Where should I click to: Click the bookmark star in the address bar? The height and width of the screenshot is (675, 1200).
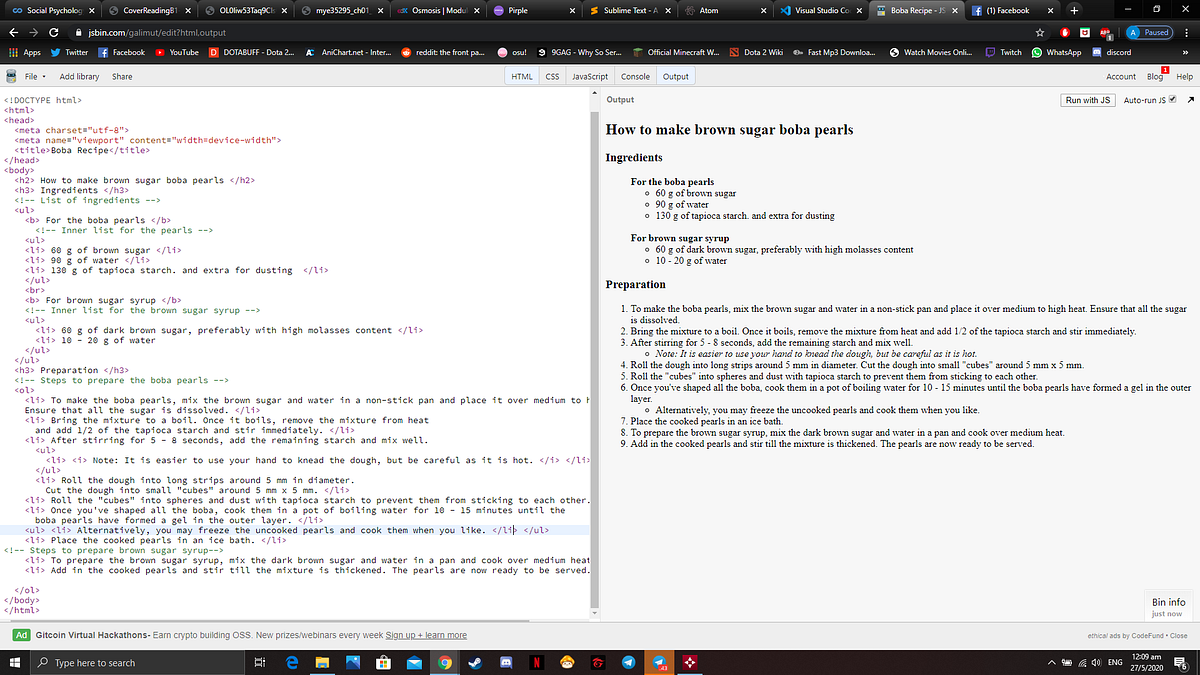click(1040, 31)
